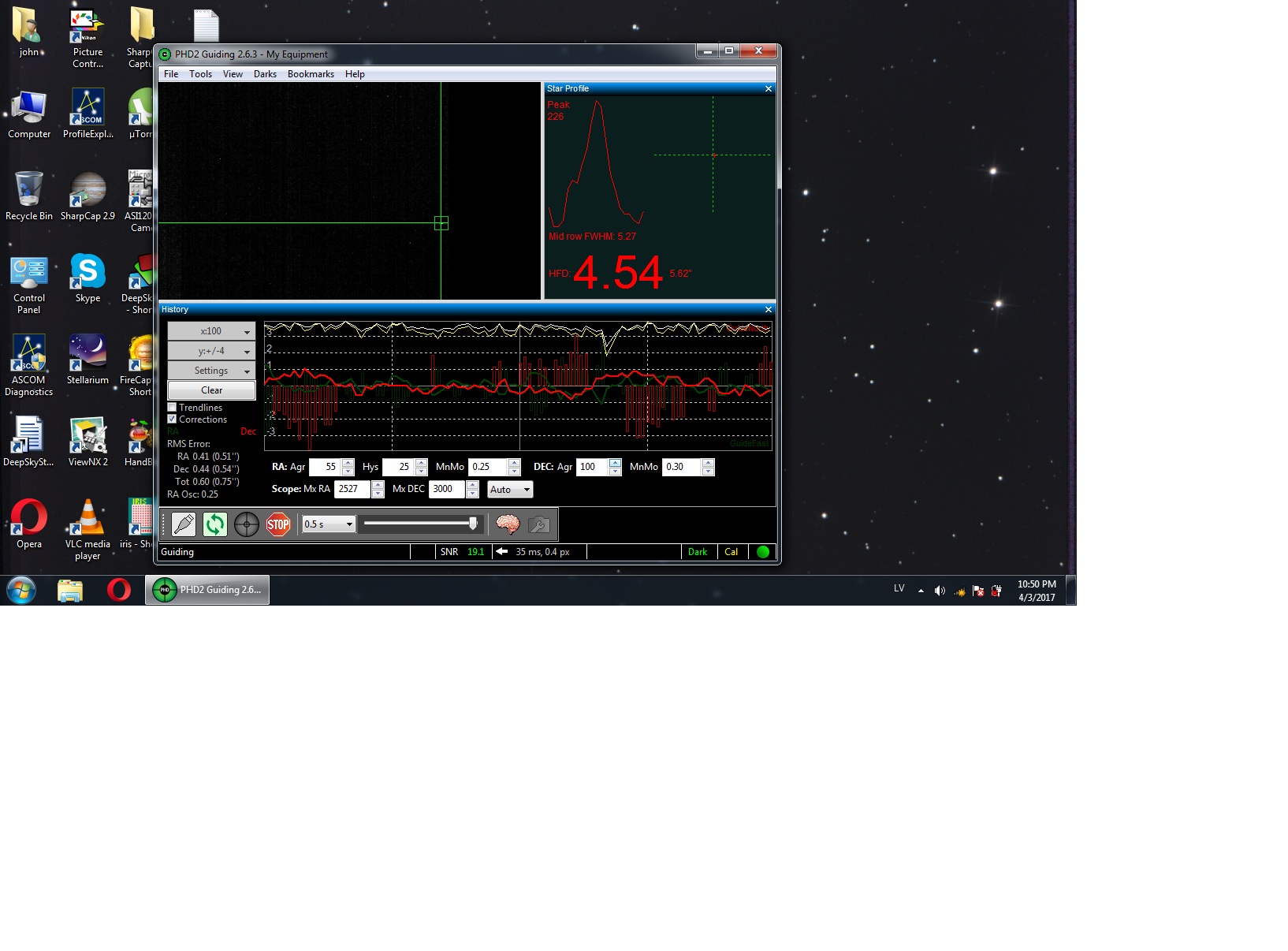Open ASCOM Diagnostics shortcut
Viewport: 1288px width, 951px height.
click(29, 366)
